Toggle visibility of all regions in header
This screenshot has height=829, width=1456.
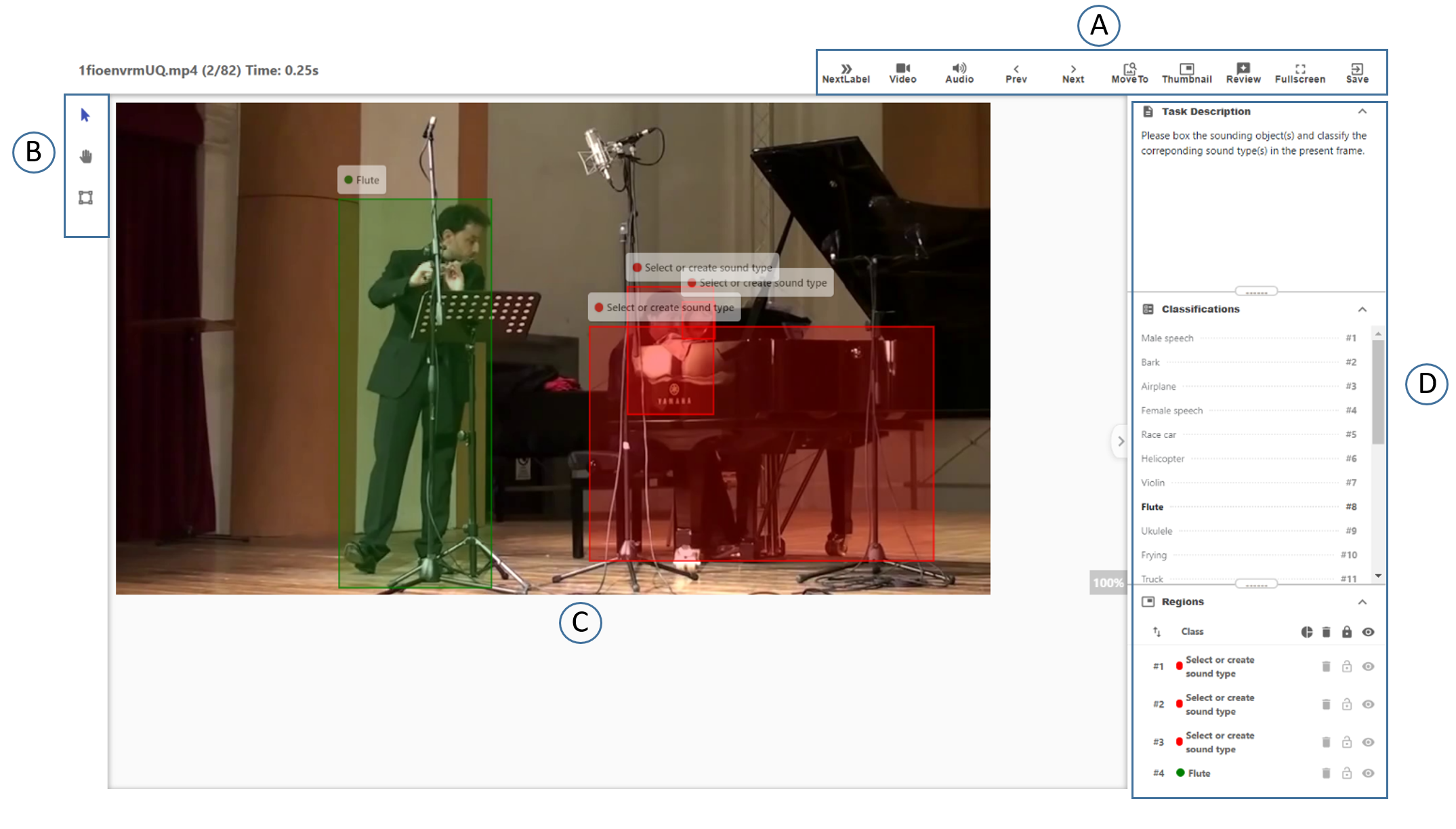[x=1369, y=632]
